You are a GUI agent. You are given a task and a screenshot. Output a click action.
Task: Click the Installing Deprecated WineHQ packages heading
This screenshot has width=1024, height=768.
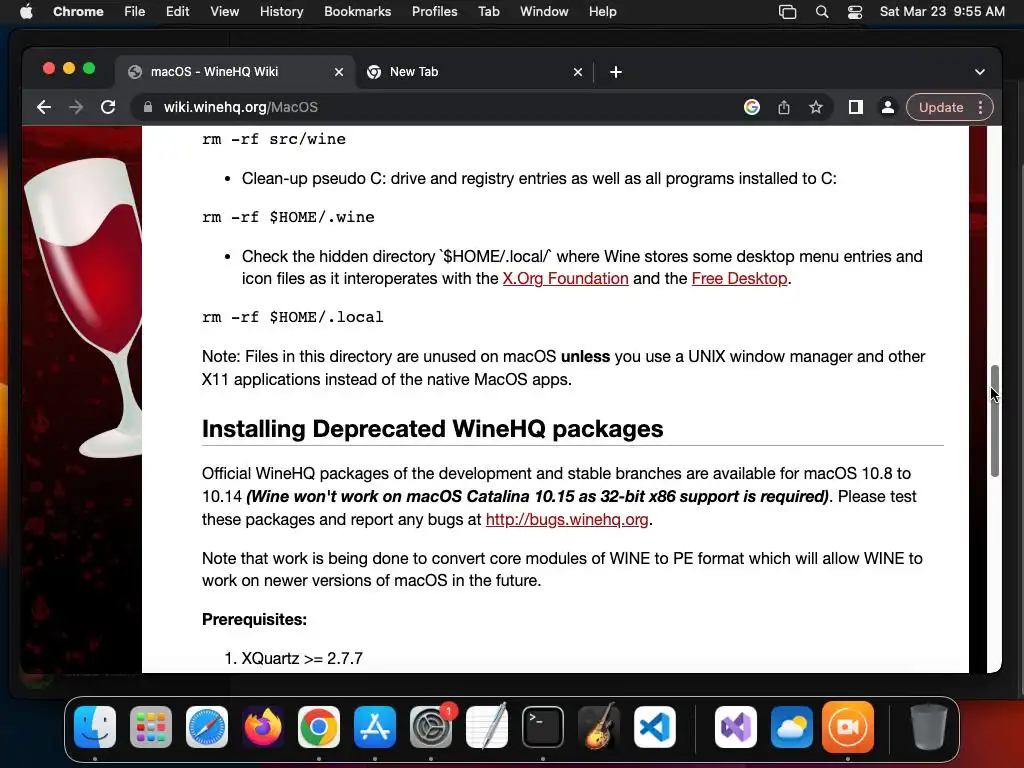432,429
